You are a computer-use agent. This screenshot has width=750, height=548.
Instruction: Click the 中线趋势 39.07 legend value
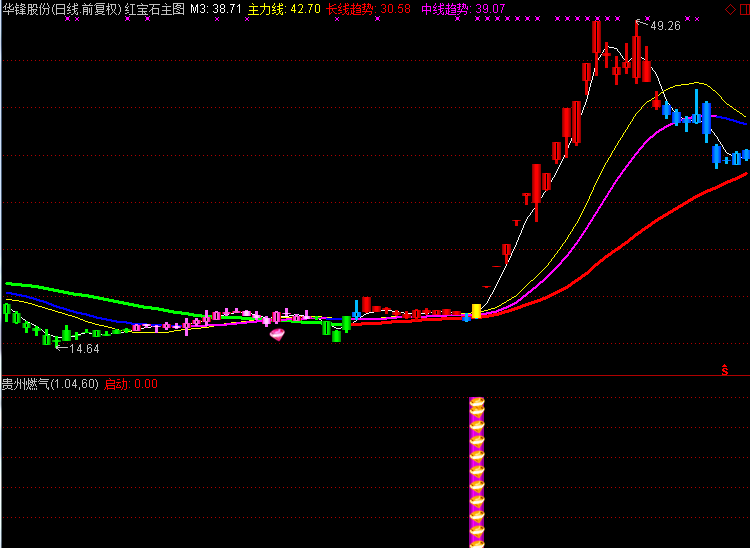[x=463, y=9]
